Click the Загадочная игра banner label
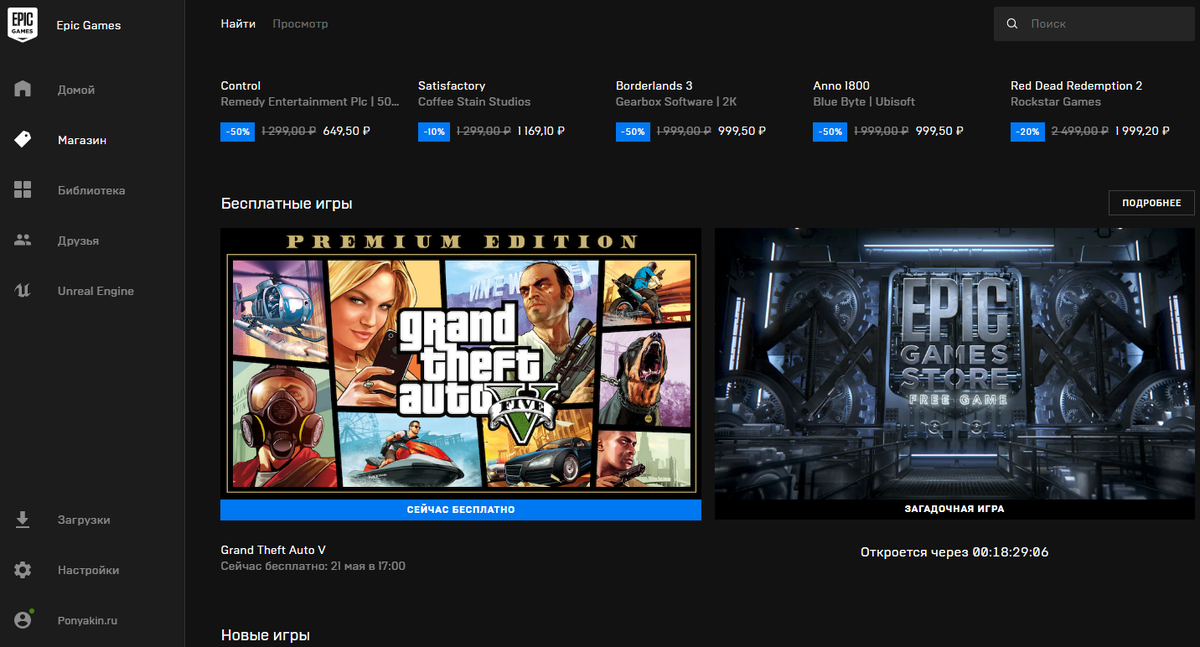Image resolution: width=1200 pixels, height=647 pixels. pos(955,509)
